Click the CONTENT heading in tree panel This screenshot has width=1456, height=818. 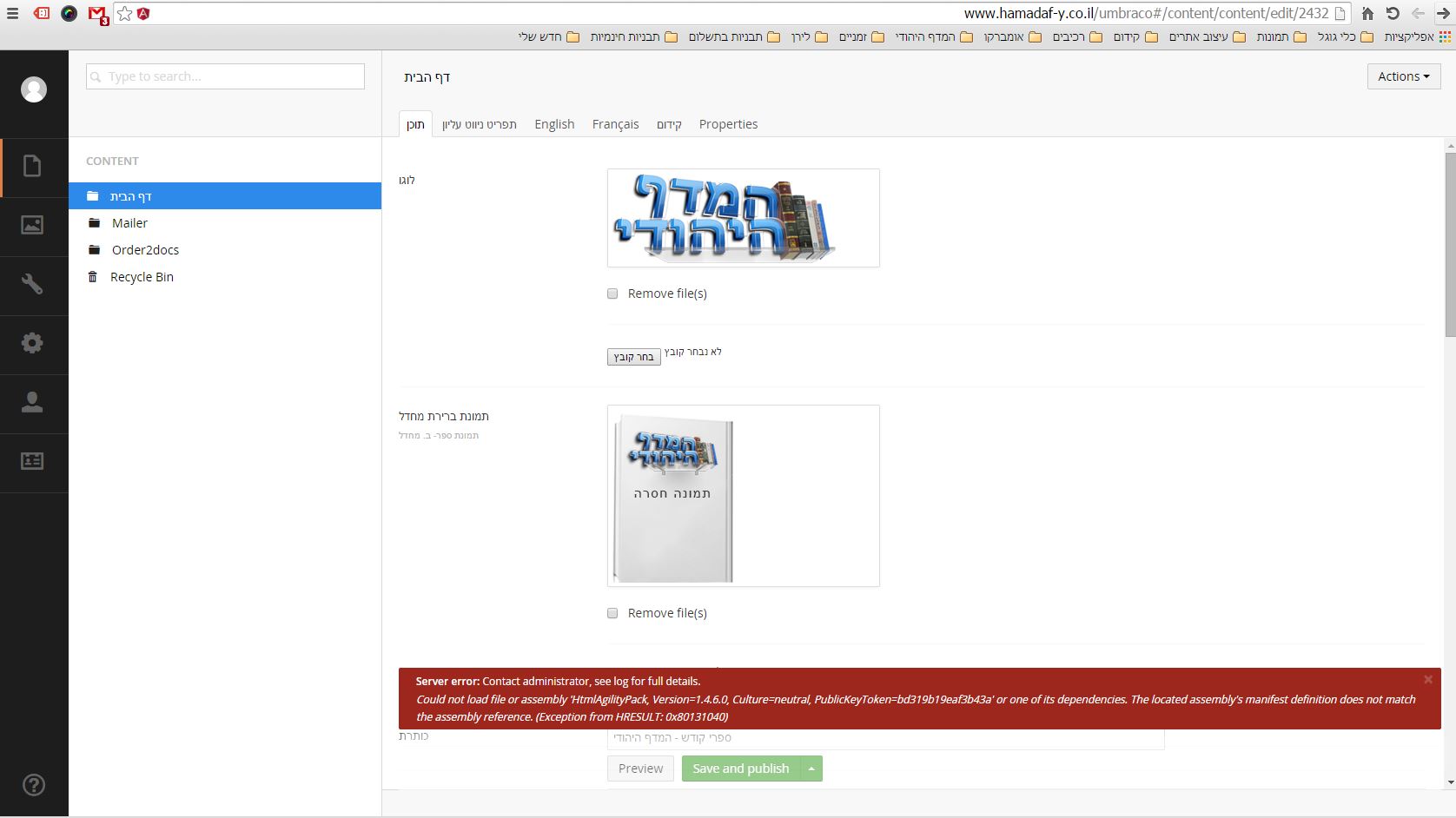click(112, 161)
